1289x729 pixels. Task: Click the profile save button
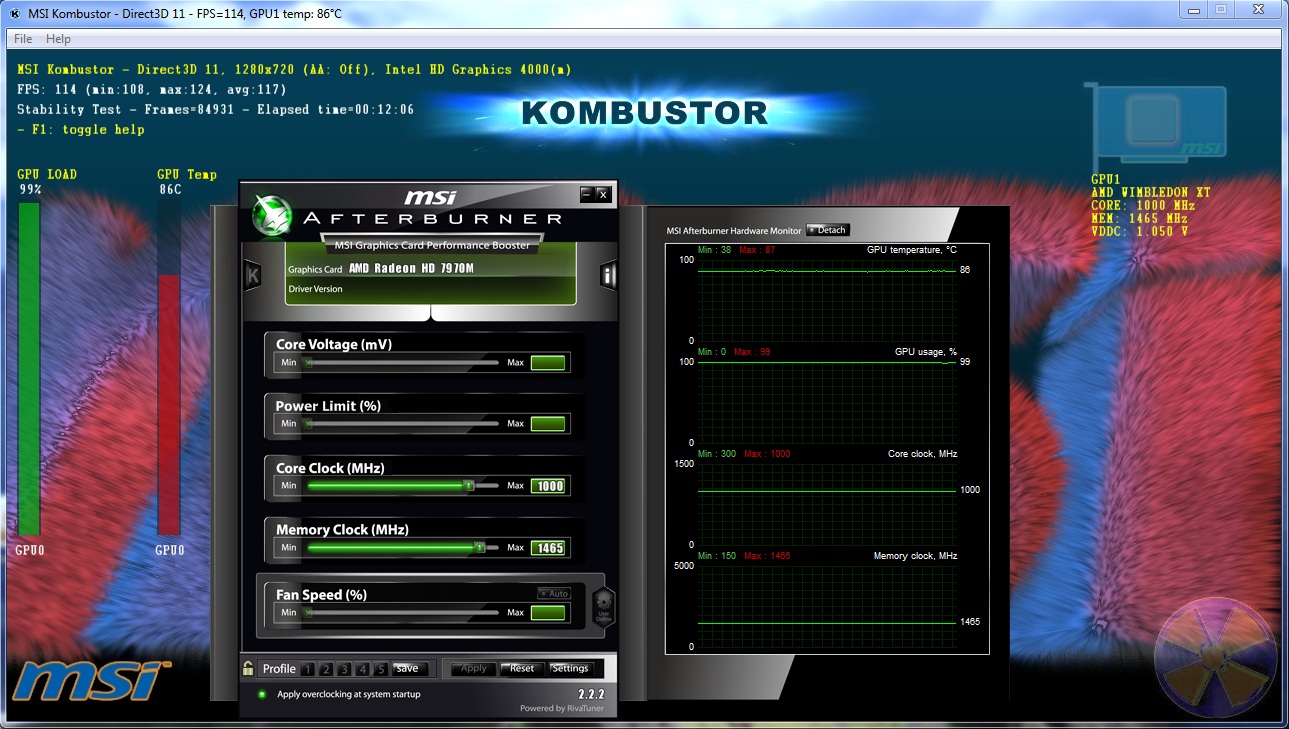point(408,669)
